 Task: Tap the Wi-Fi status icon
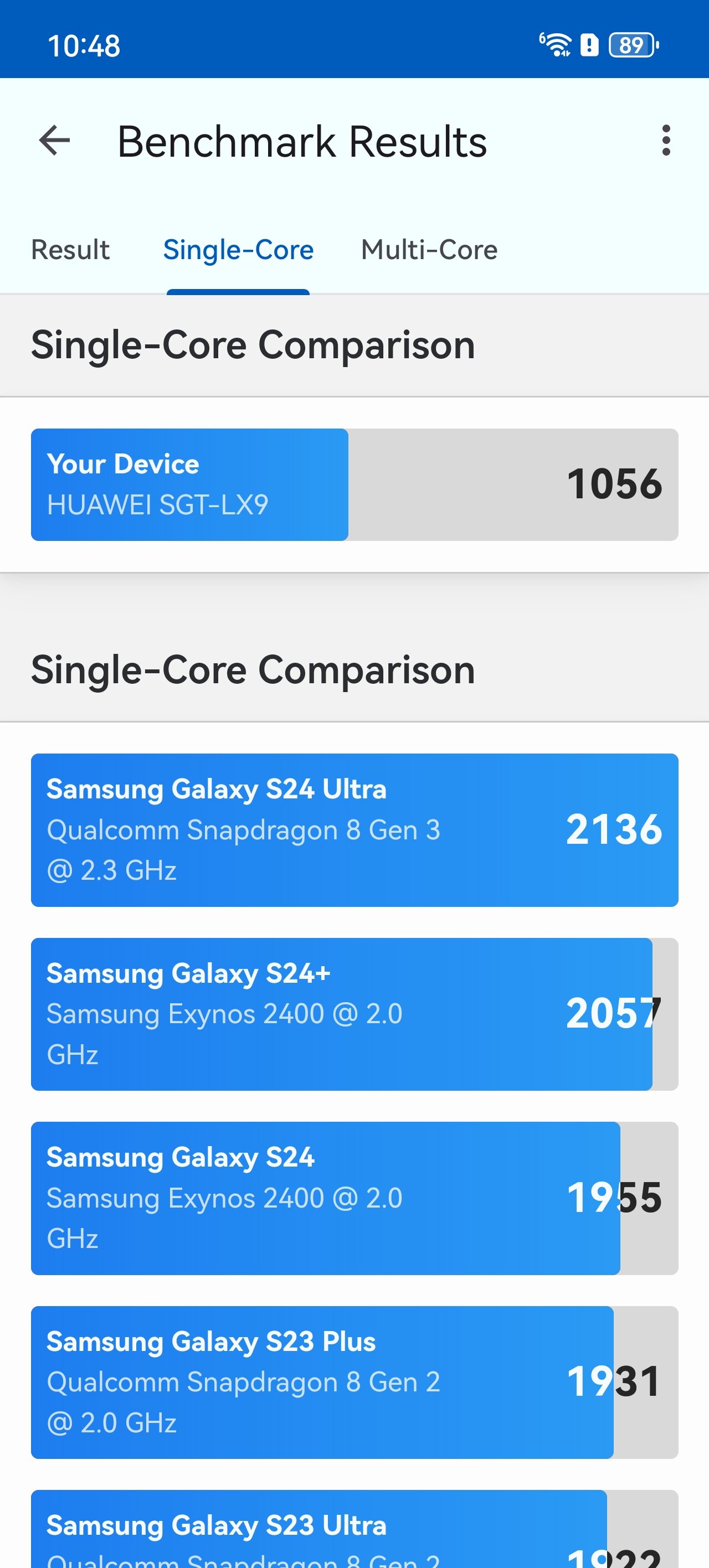[556, 45]
